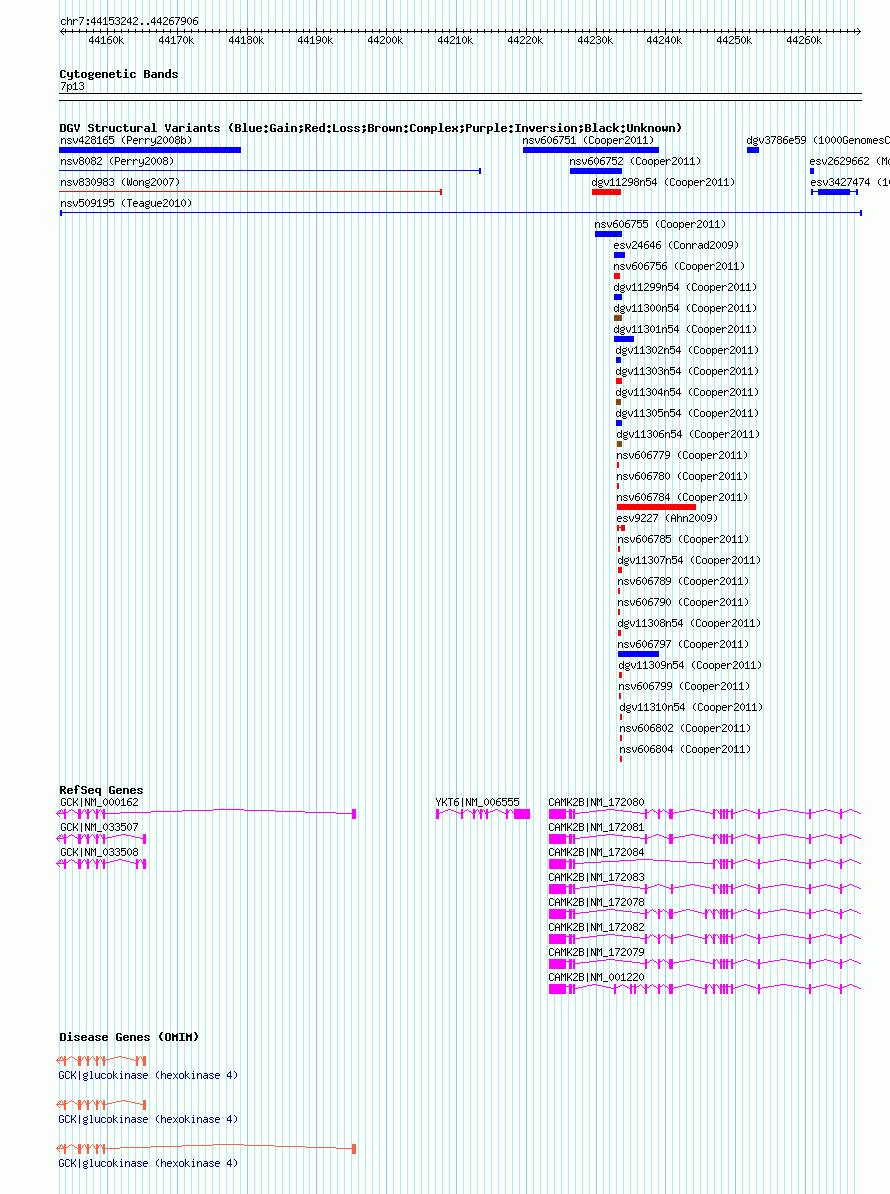
Task: Open dgv11300n54 (Cooper2011) label
Action: [x=685, y=308]
